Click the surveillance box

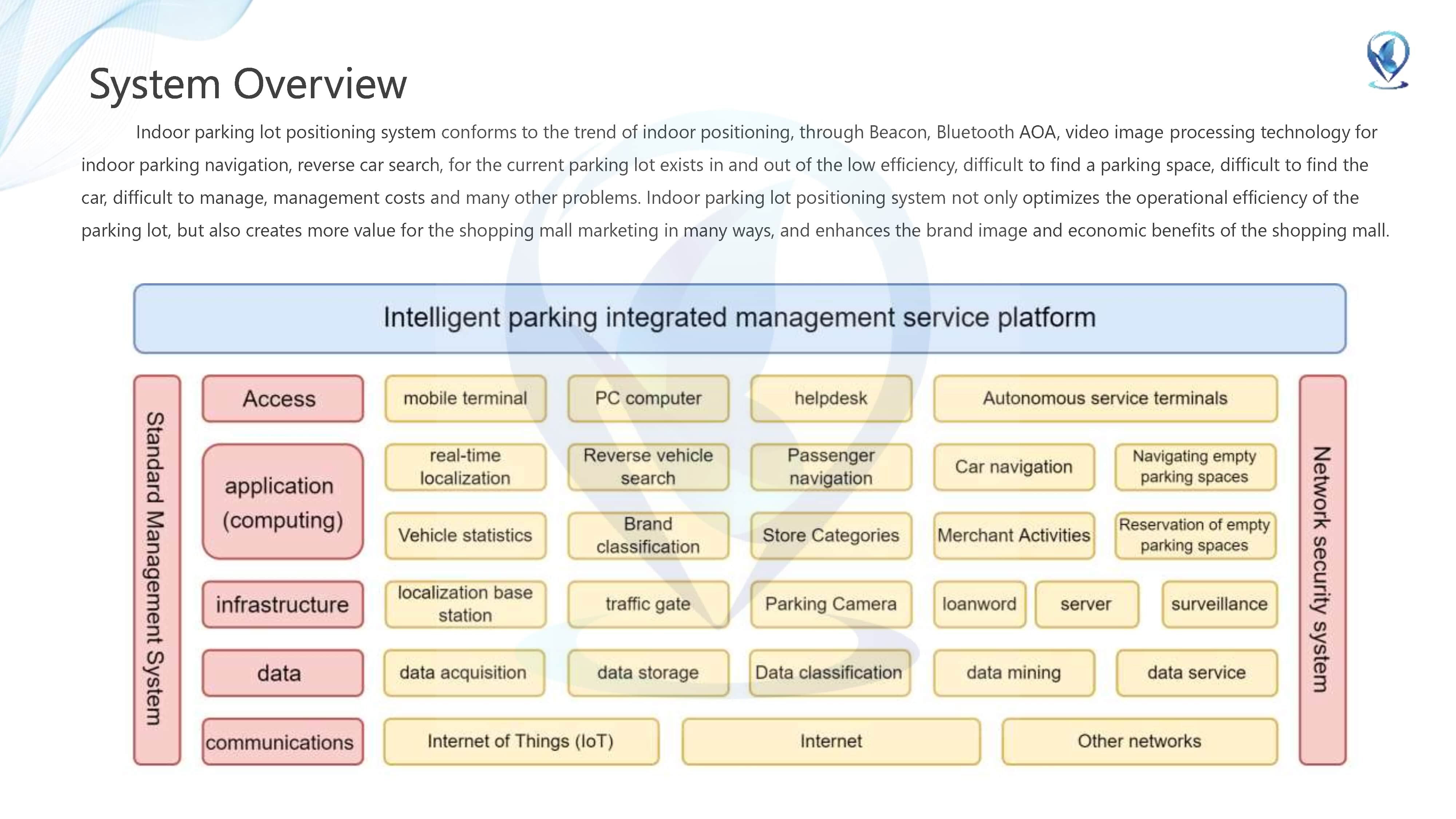click(1219, 604)
